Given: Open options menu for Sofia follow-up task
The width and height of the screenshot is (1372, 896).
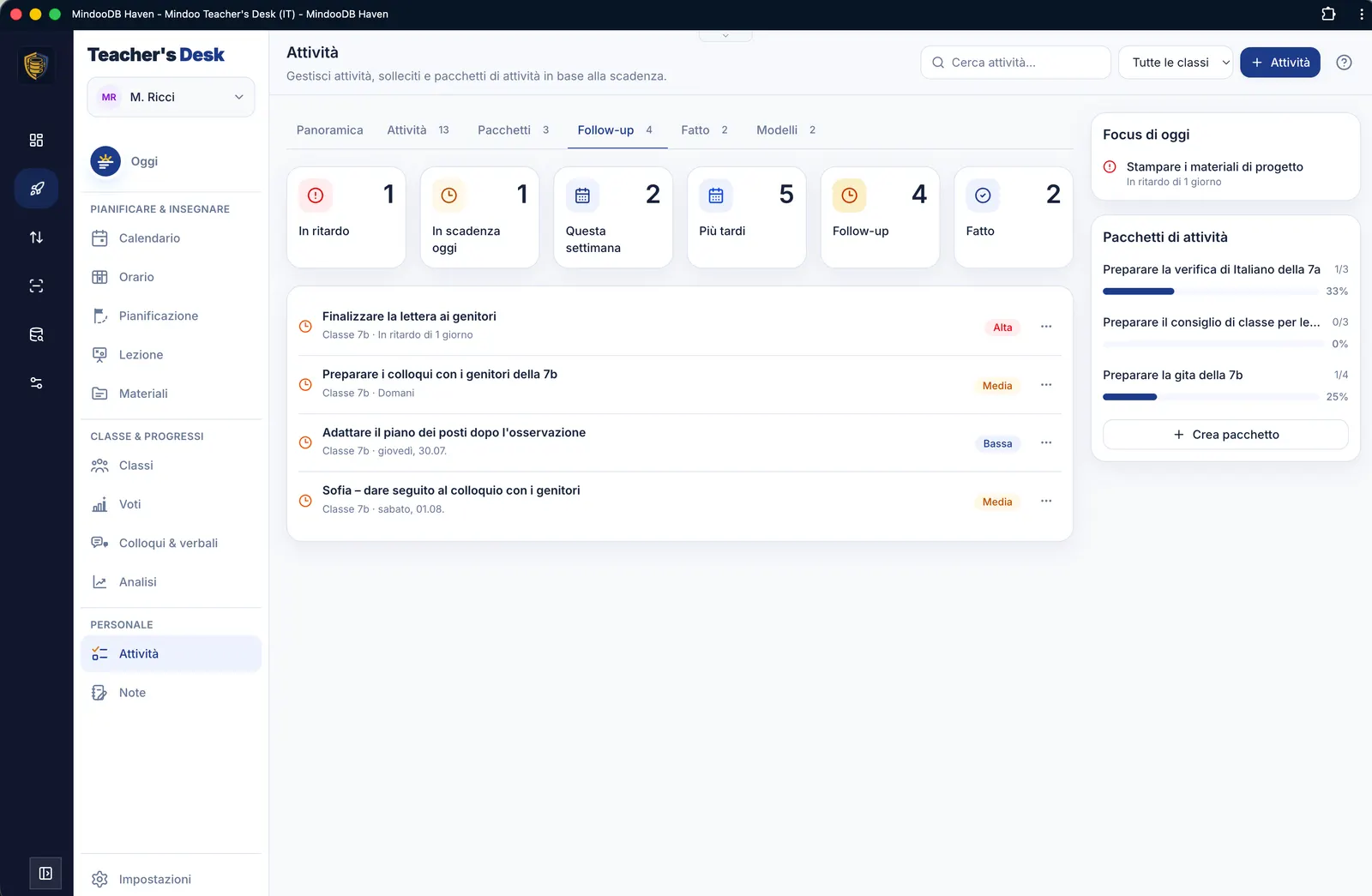Looking at the screenshot, I should coord(1046,501).
